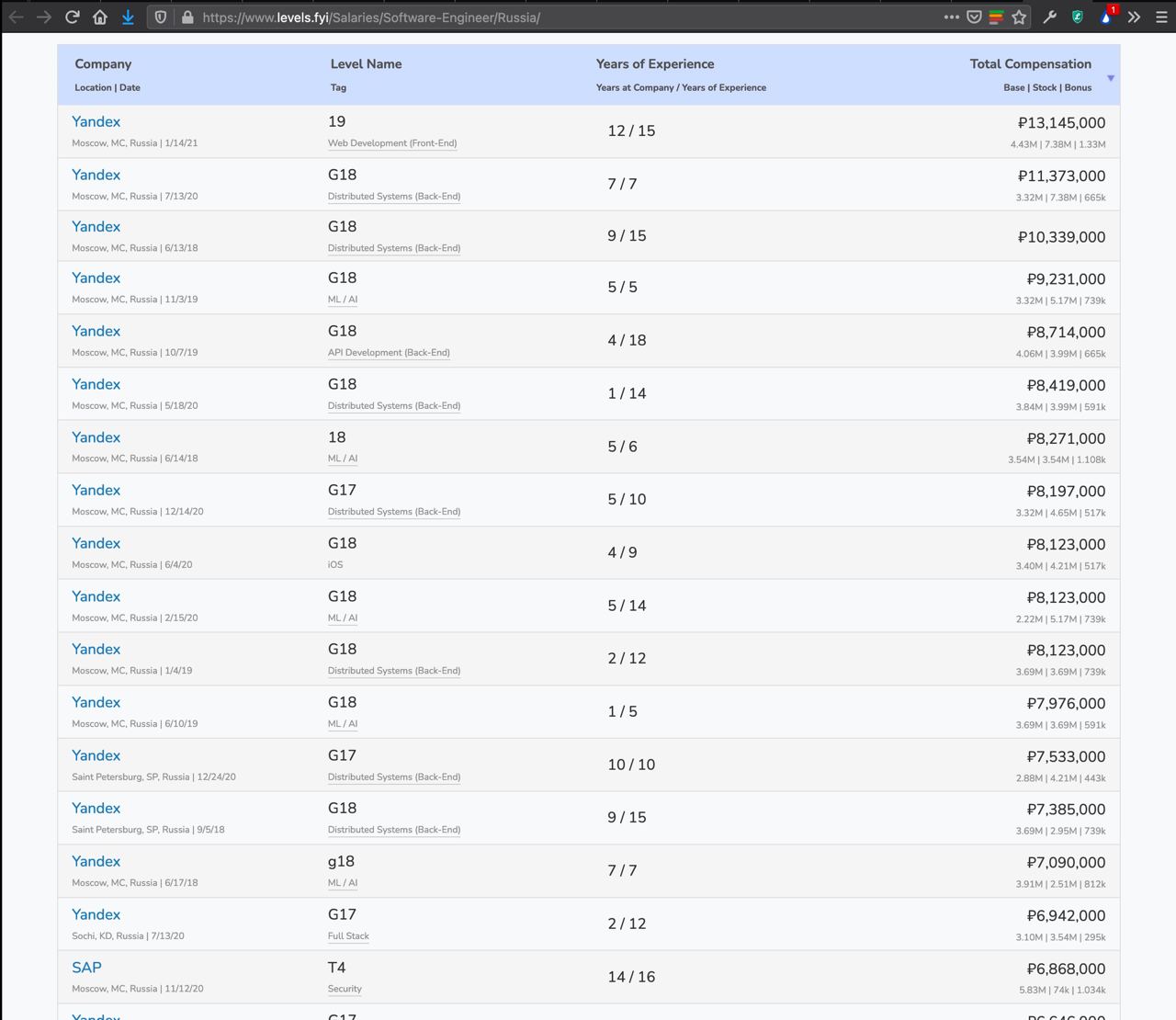This screenshot has height=1020, width=1176.
Task: Reload the page with the refresh icon
Action: tap(73, 17)
